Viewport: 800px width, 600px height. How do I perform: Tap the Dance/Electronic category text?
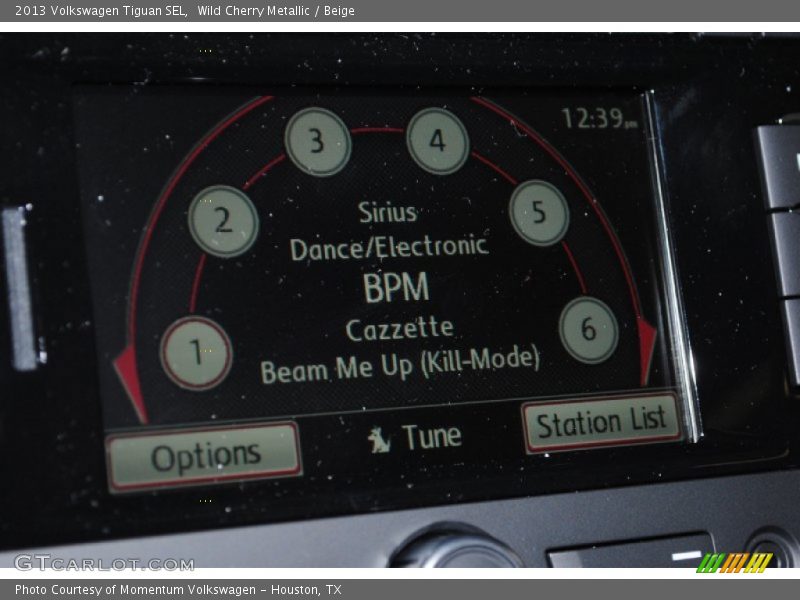(389, 247)
